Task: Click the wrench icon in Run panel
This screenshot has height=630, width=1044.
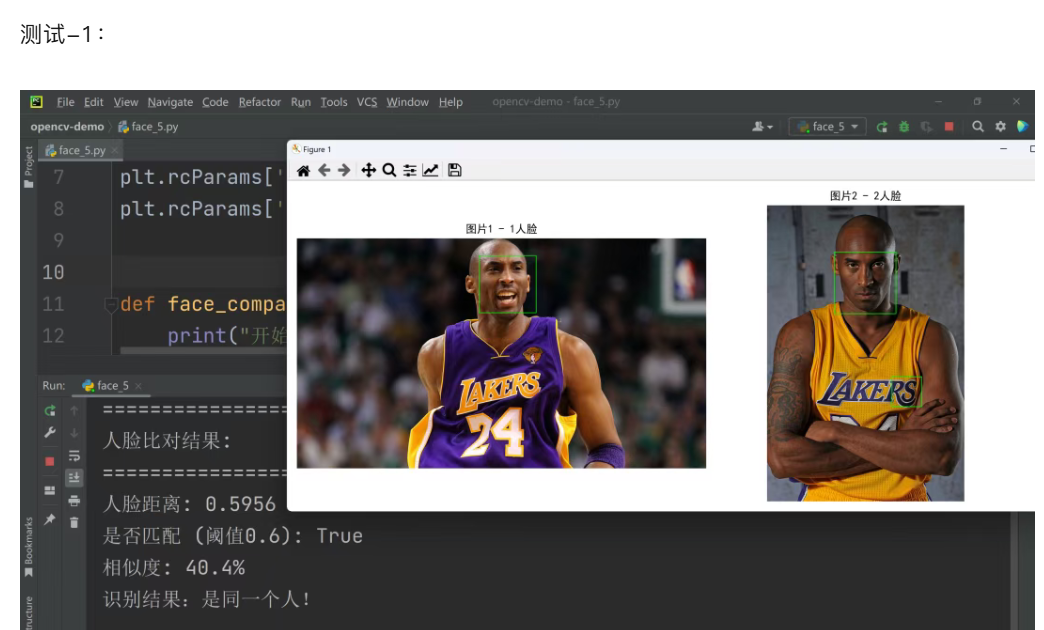Action: (50, 433)
